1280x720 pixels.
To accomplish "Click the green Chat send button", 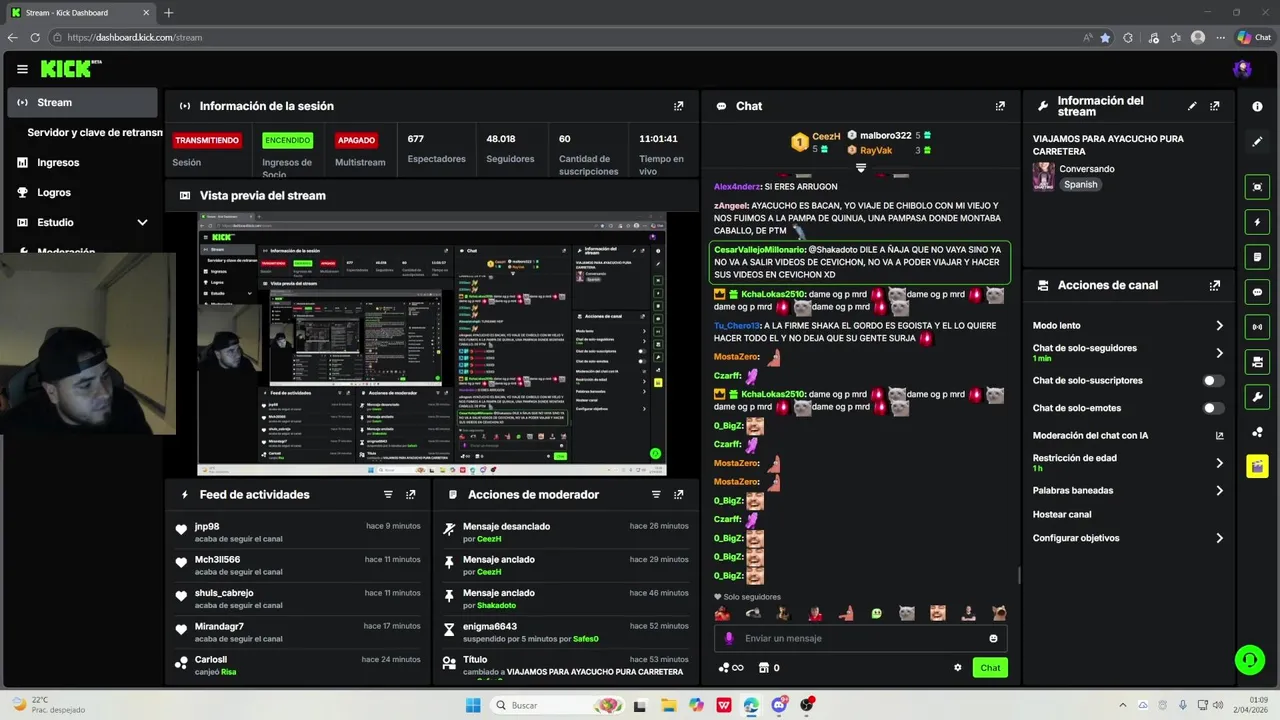I will (990, 667).
